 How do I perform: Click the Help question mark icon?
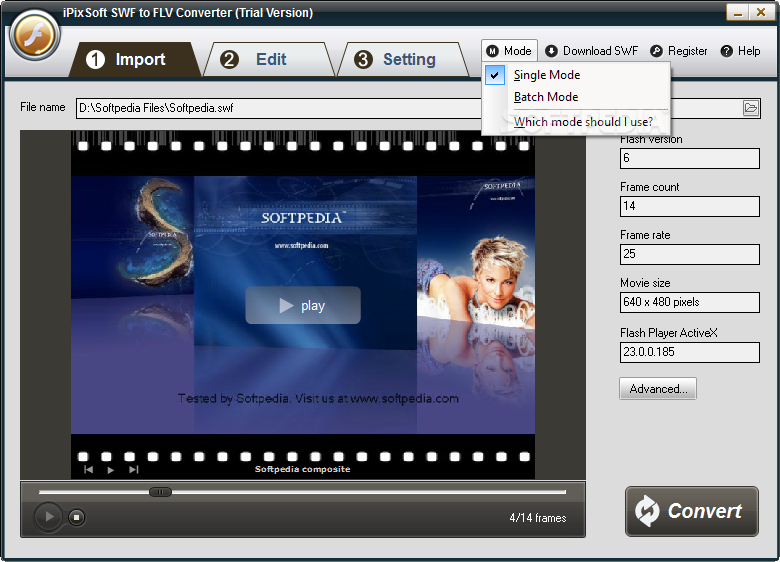727,51
